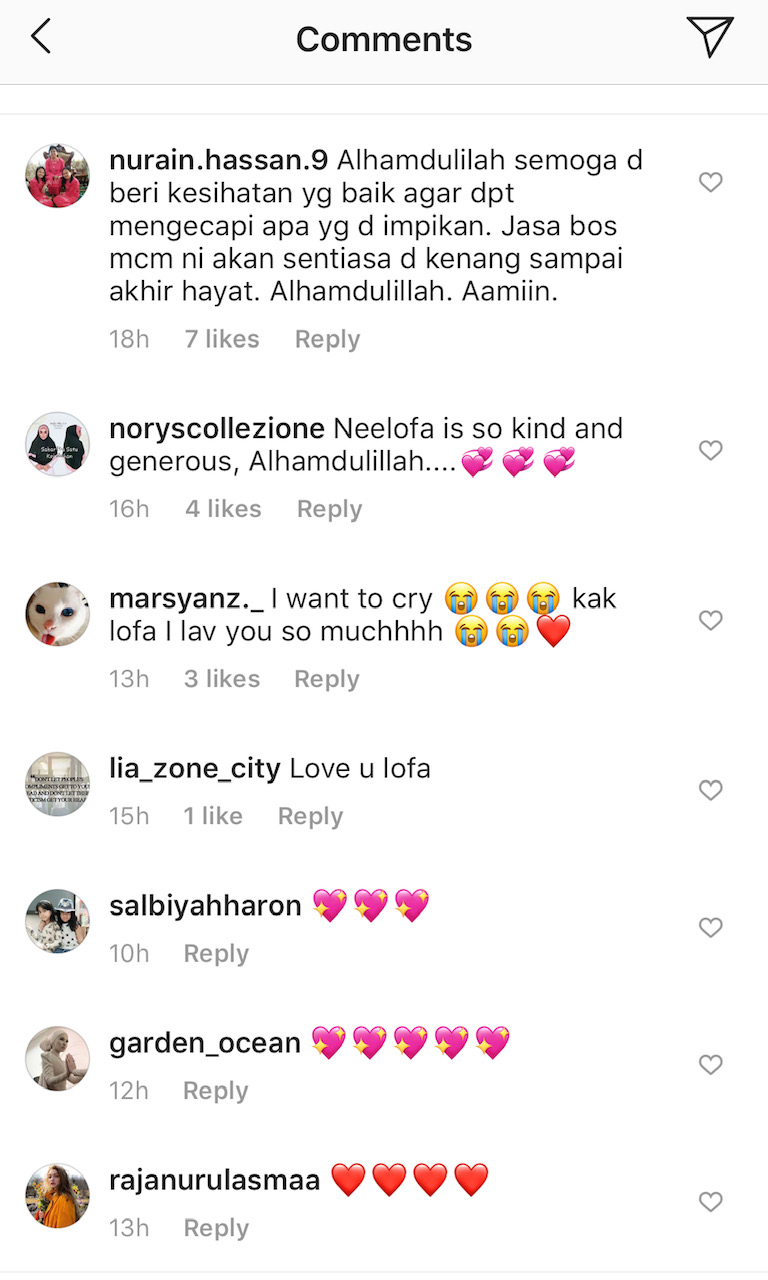Heart the lia_zone_city comment
The height and width of the screenshot is (1280, 768).
click(710, 790)
